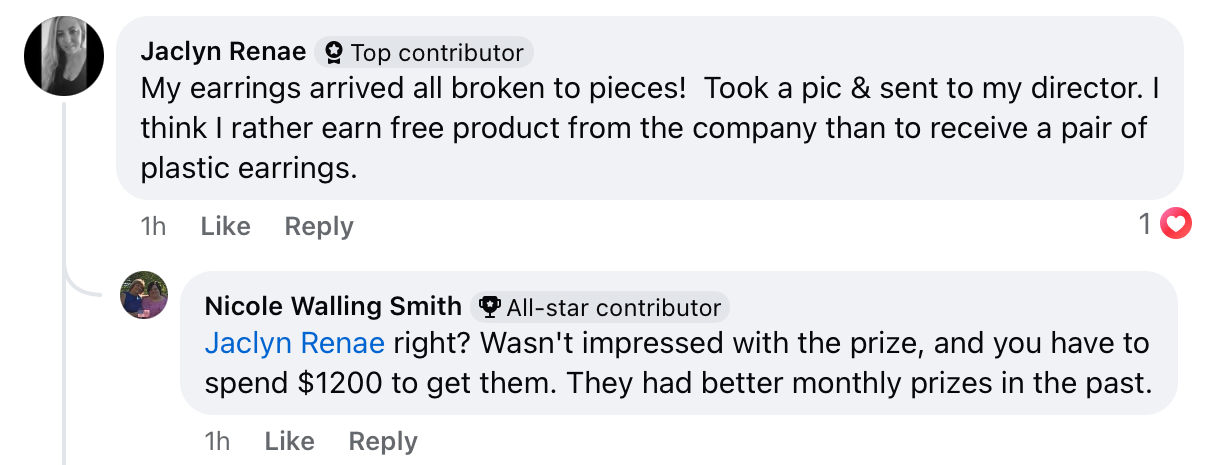Click the red heart reaction icon

[x=1175, y=225]
